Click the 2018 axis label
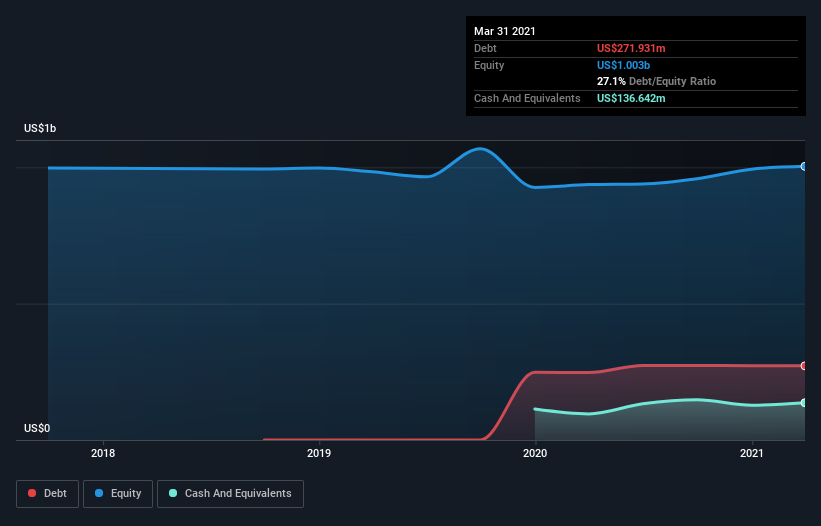Image resolution: width=821 pixels, height=526 pixels. pyautogui.click(x=103, y=453)
